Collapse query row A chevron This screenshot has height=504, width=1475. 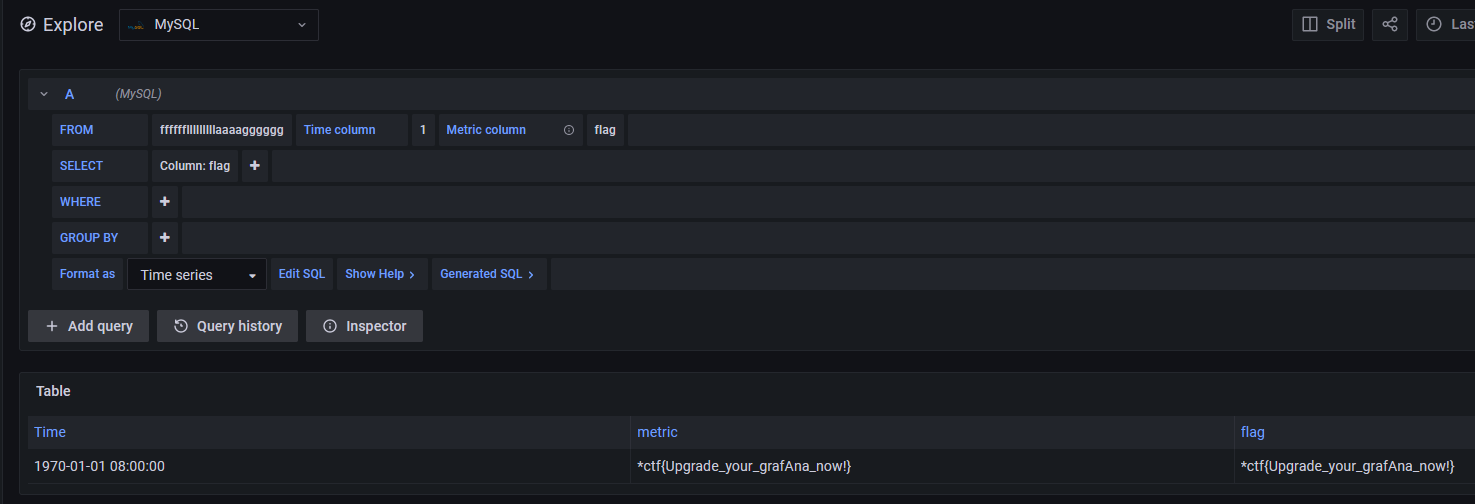click(x=44, y=94)
